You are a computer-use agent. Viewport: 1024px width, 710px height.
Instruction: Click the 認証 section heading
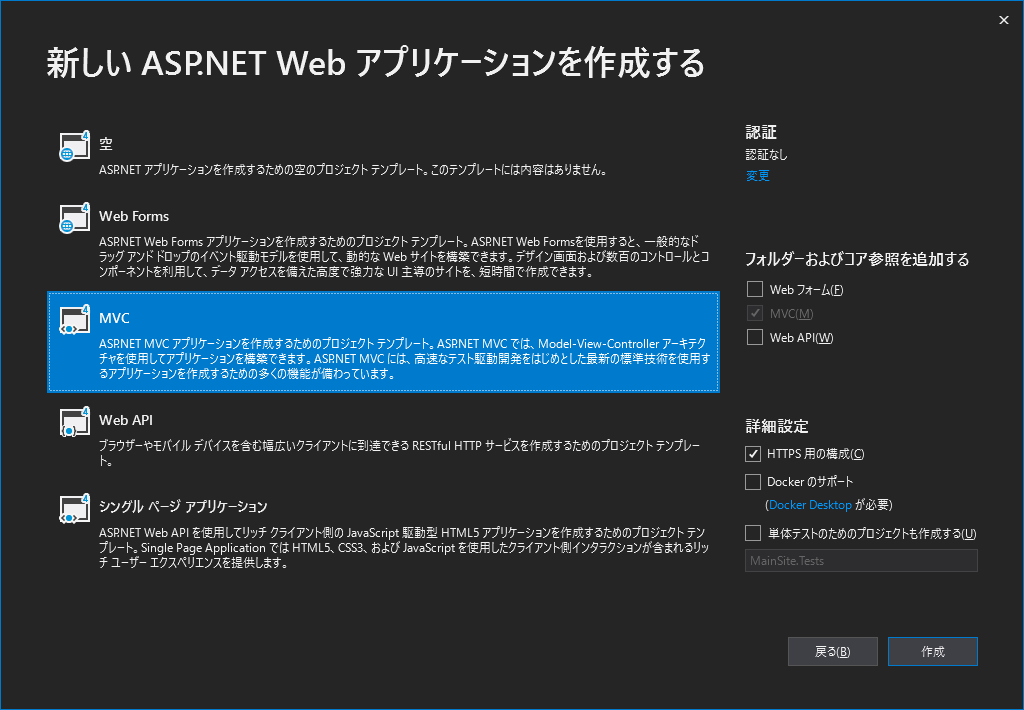[x=761, y=133]
